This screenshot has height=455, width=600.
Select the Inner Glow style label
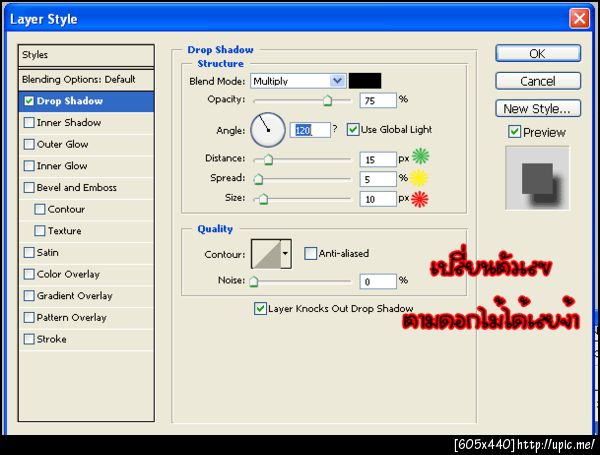tap(62, 166)
